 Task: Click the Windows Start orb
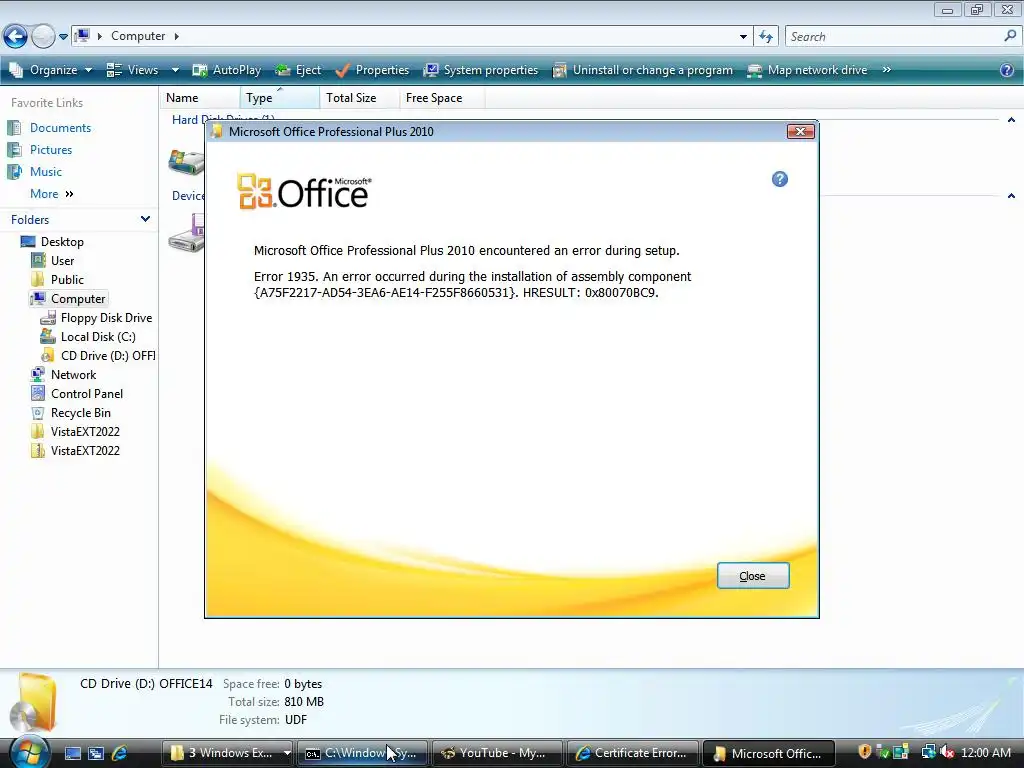28,752
